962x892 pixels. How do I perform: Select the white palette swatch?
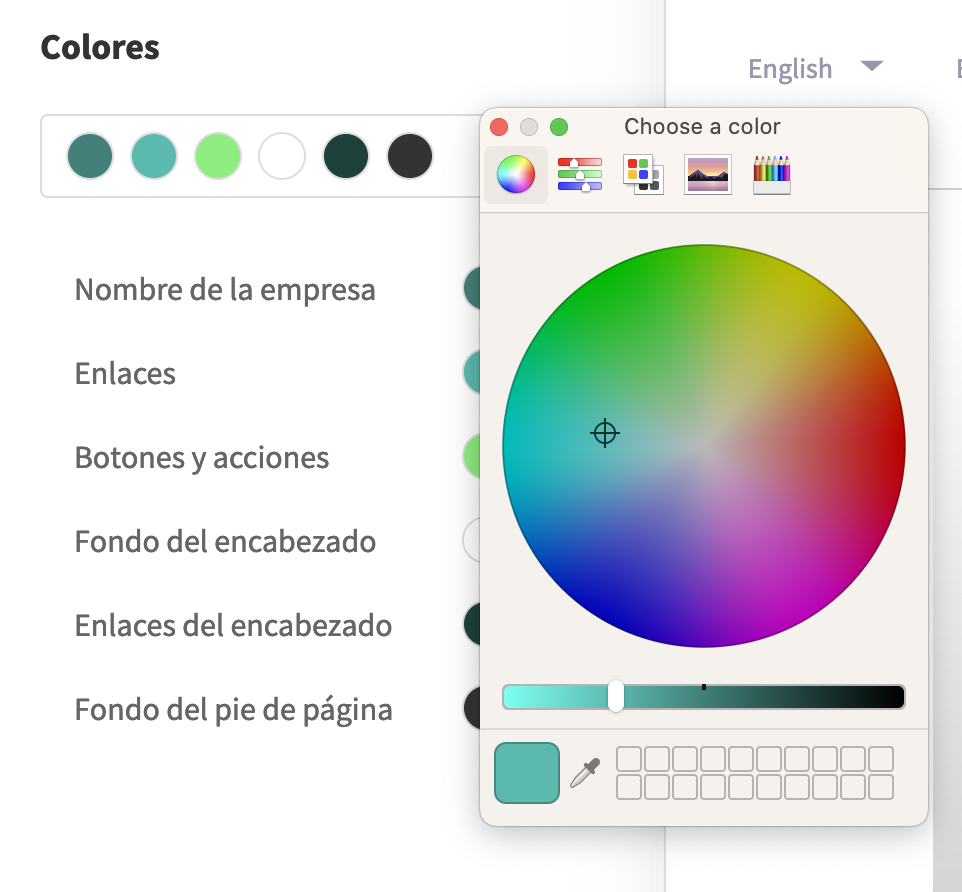pos(282,156)
